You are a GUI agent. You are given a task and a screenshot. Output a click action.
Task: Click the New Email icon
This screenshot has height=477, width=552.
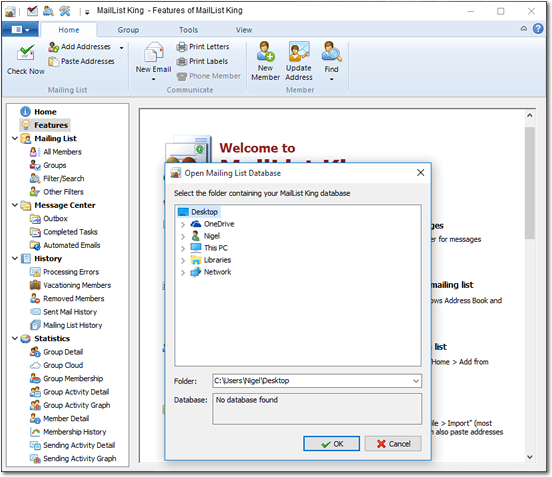tap(154, 52)
